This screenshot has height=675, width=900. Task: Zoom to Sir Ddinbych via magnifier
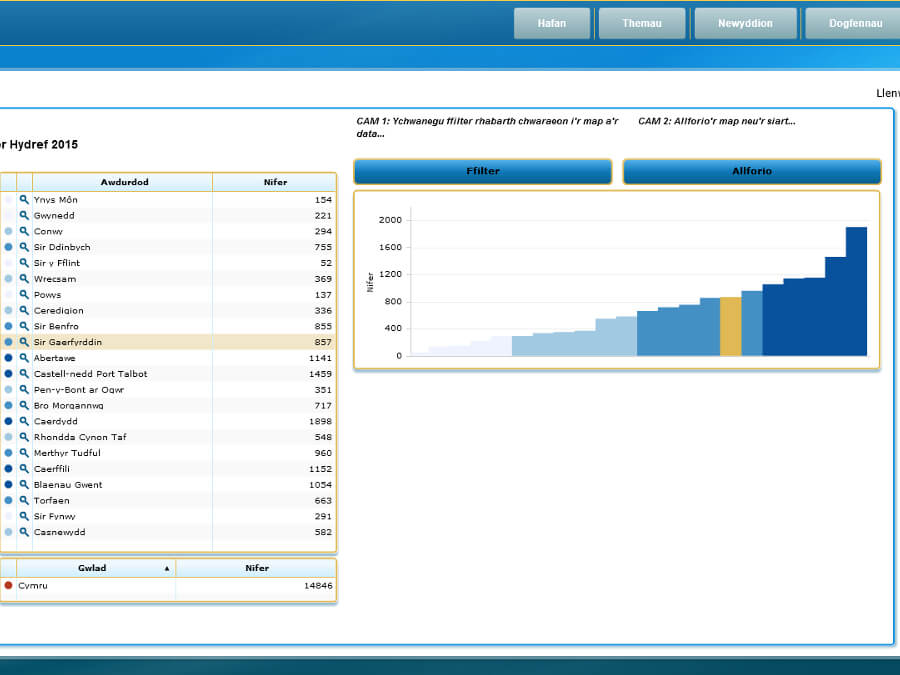24,247
